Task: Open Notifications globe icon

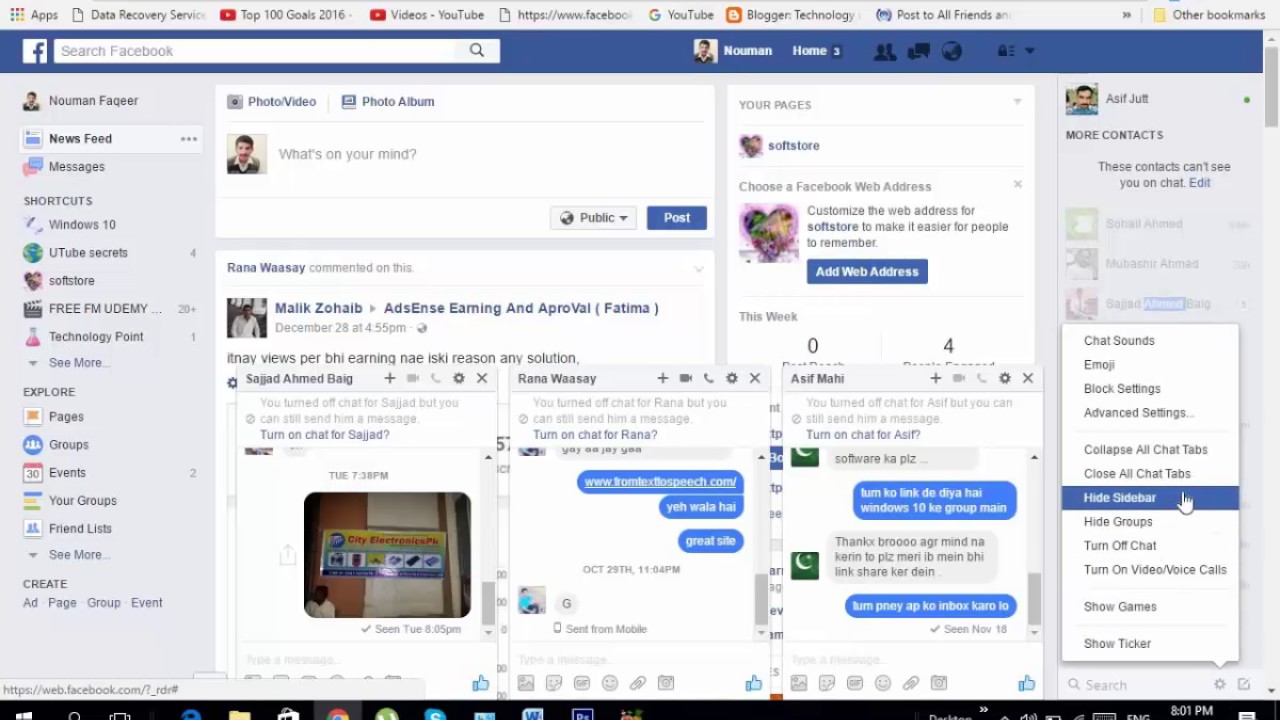Action: pos(951,51)
